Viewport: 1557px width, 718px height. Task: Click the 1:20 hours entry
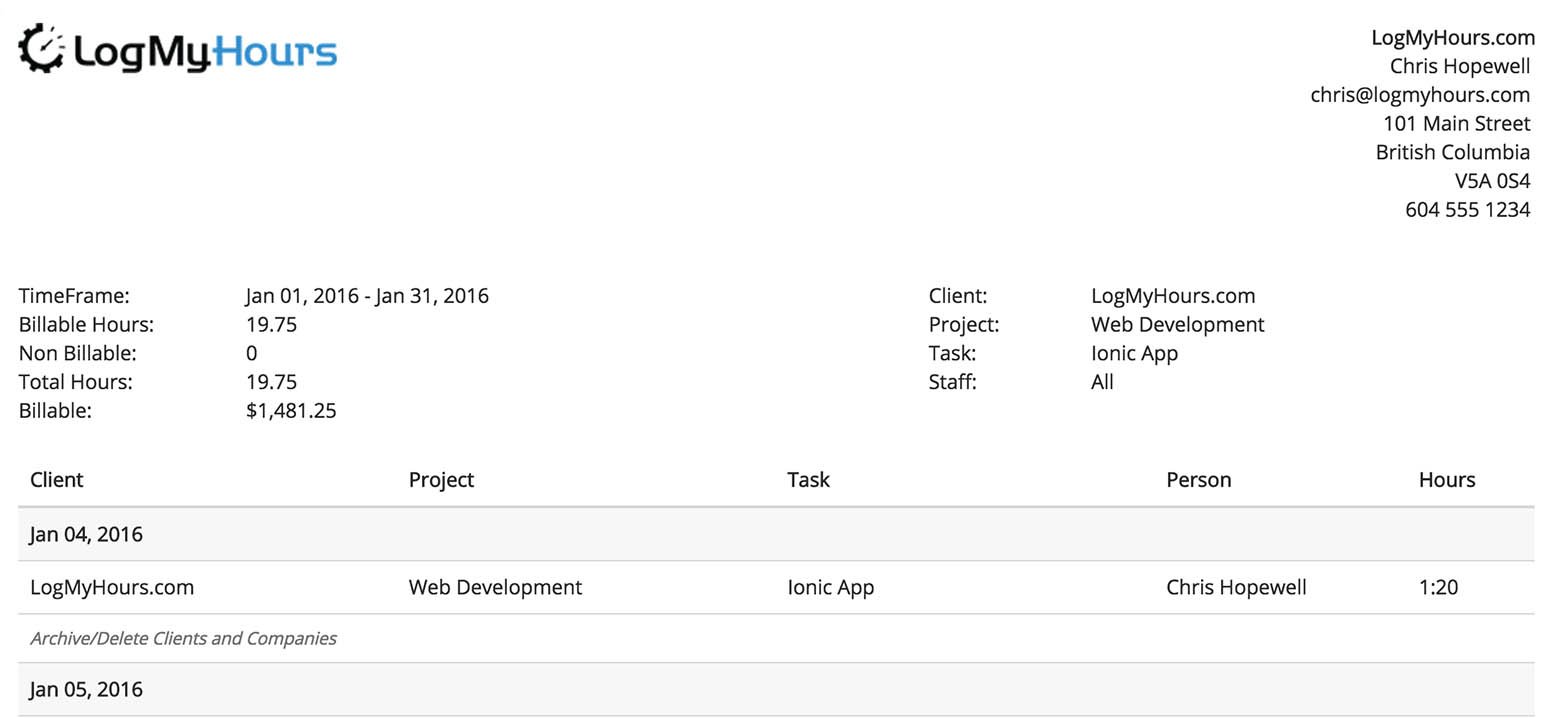(x=1437, y=588)
